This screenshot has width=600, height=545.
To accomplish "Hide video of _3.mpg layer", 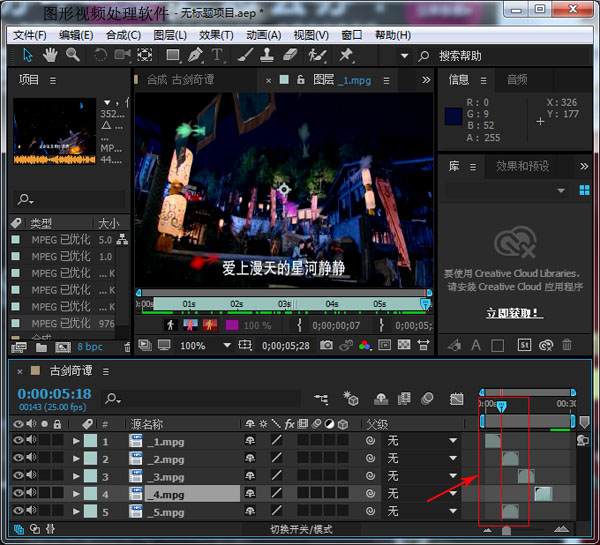I will coord(18,475).
